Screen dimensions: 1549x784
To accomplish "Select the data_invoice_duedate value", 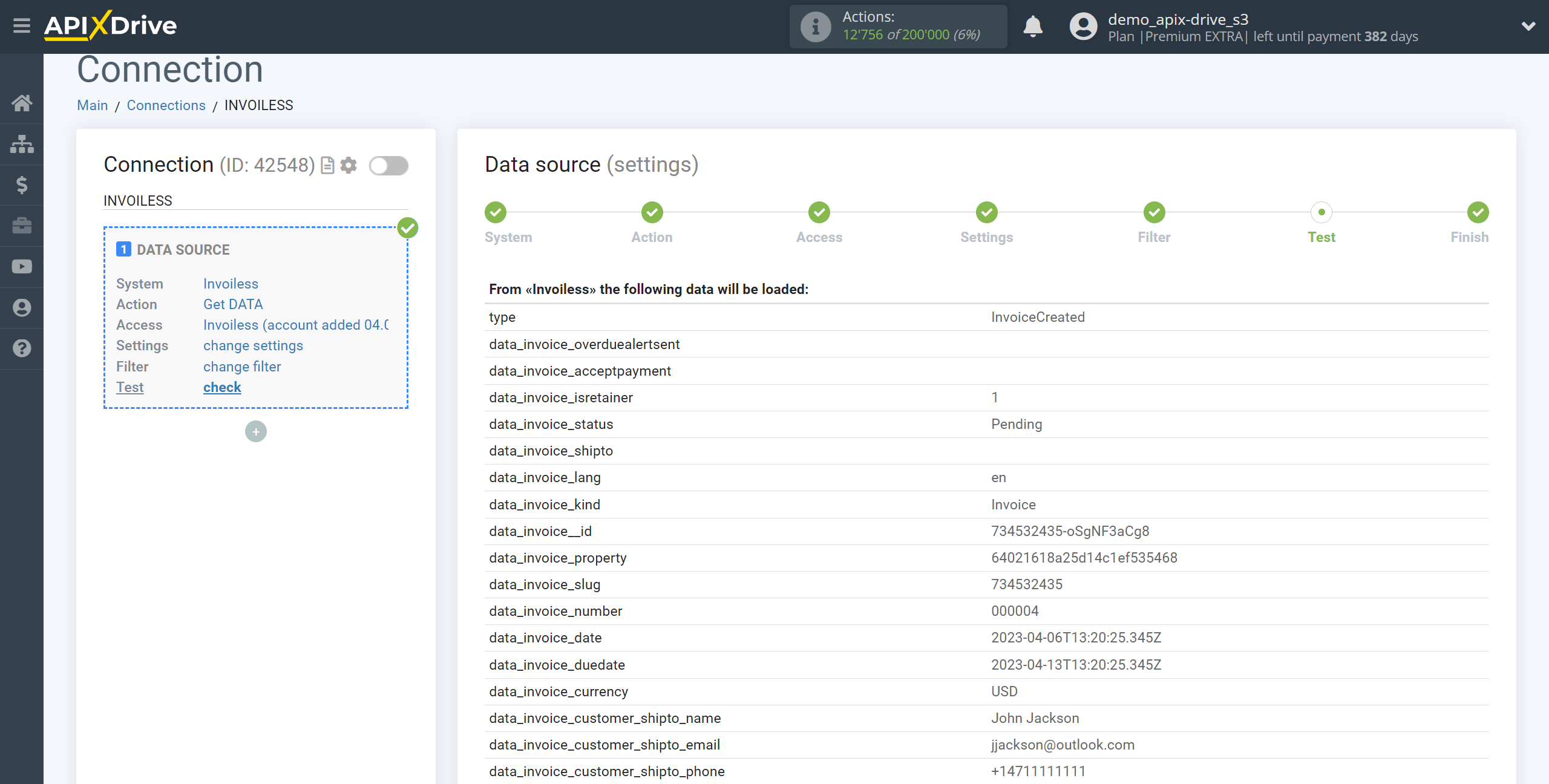I will click(x=1076, y=665).
